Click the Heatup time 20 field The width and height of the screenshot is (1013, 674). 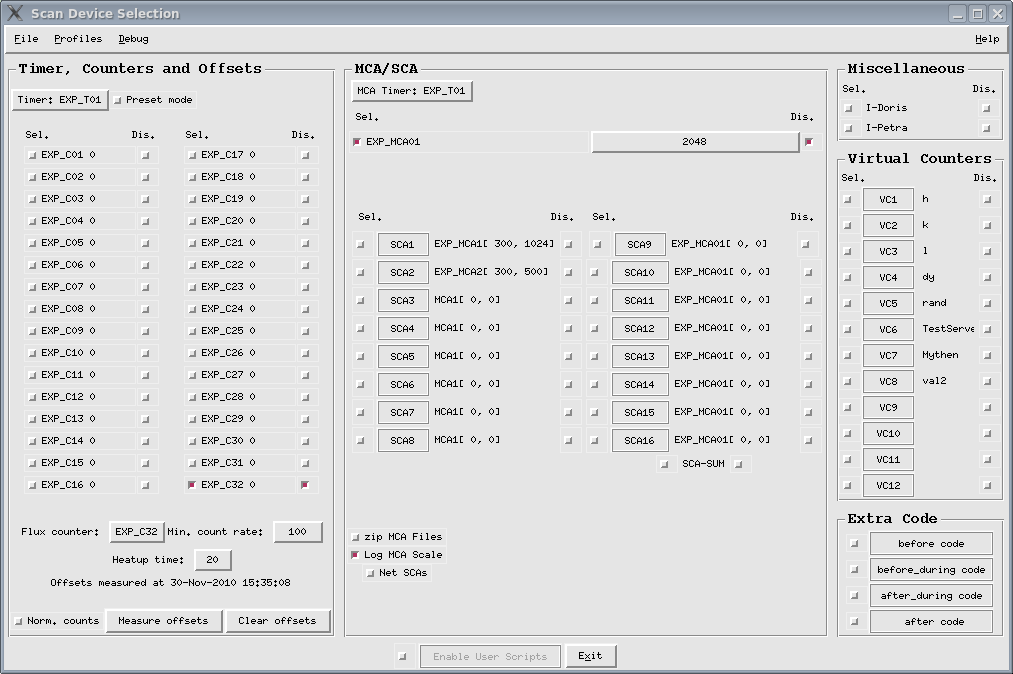[213, 560]
